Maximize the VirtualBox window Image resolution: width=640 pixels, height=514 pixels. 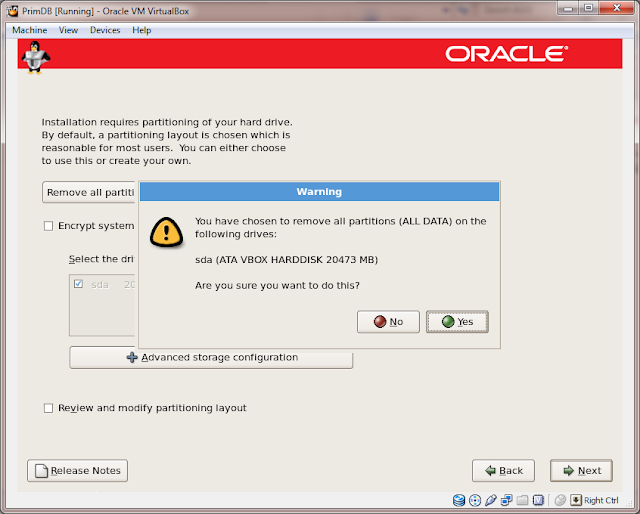pos(588,8)
